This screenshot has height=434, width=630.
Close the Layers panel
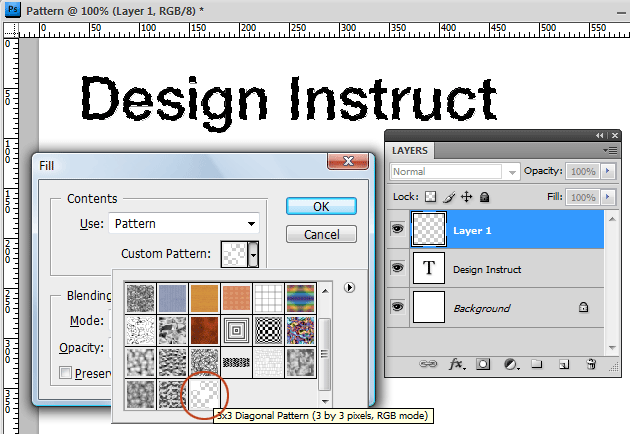(x=615, y=135)
